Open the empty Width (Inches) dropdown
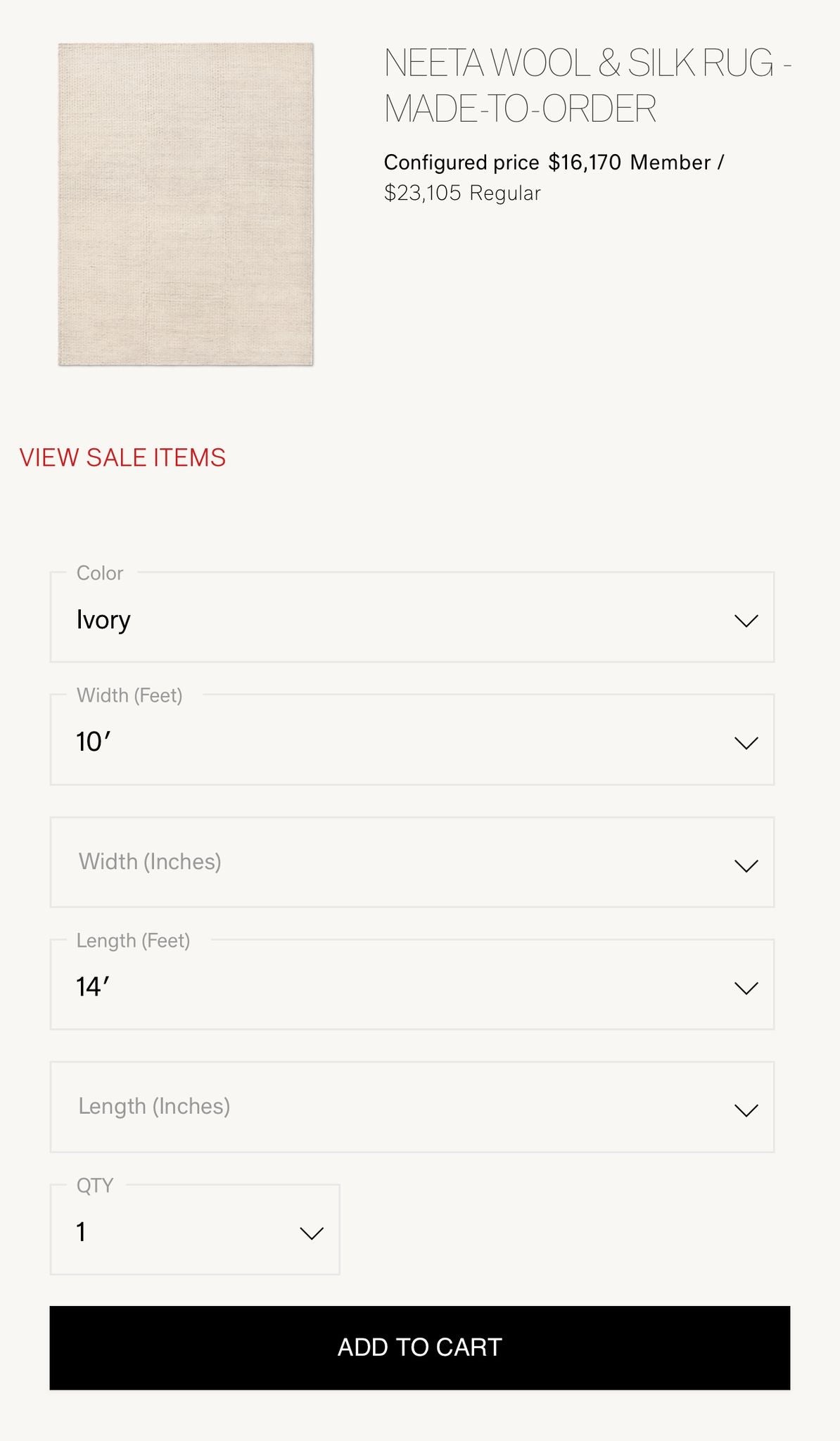The image size is (840, 1441). (412, 863)
